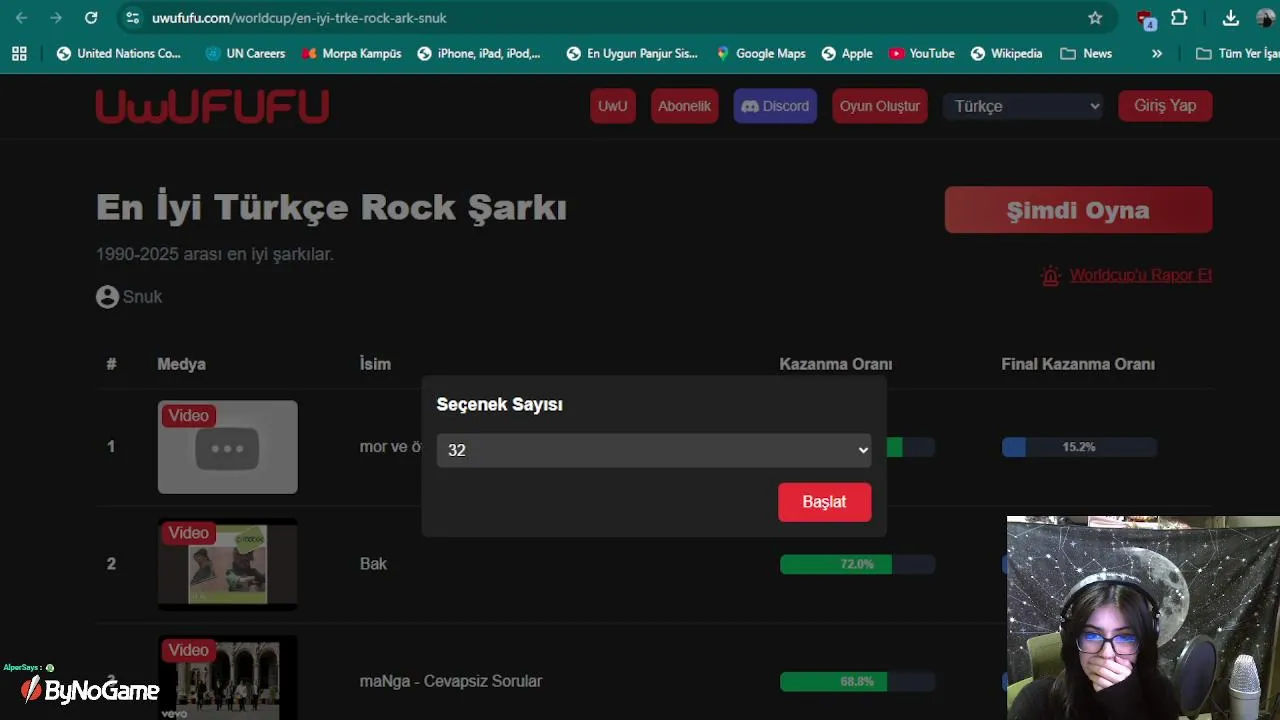Click Oyun Oluştur nav button
Image resolution: width=1280 pixels, height=720 pixels.
point(880,106)
